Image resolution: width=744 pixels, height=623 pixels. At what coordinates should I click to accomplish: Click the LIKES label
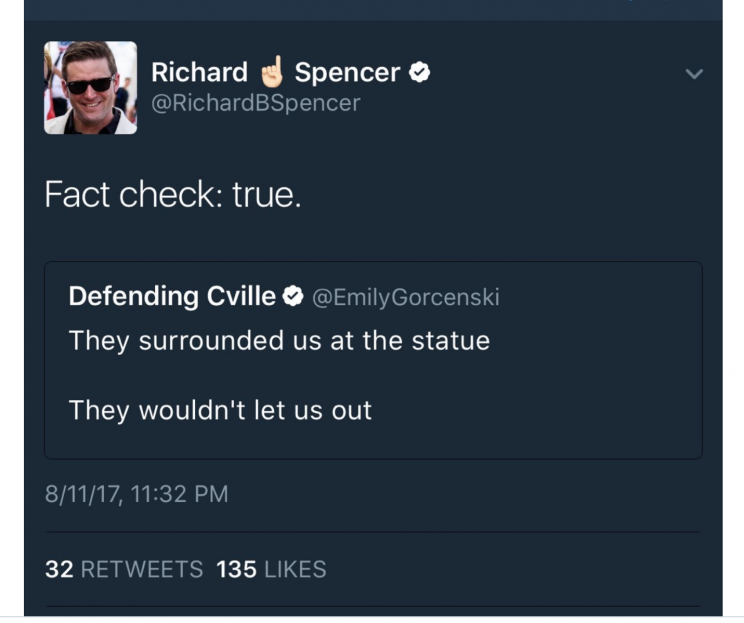tap(294, 569)
